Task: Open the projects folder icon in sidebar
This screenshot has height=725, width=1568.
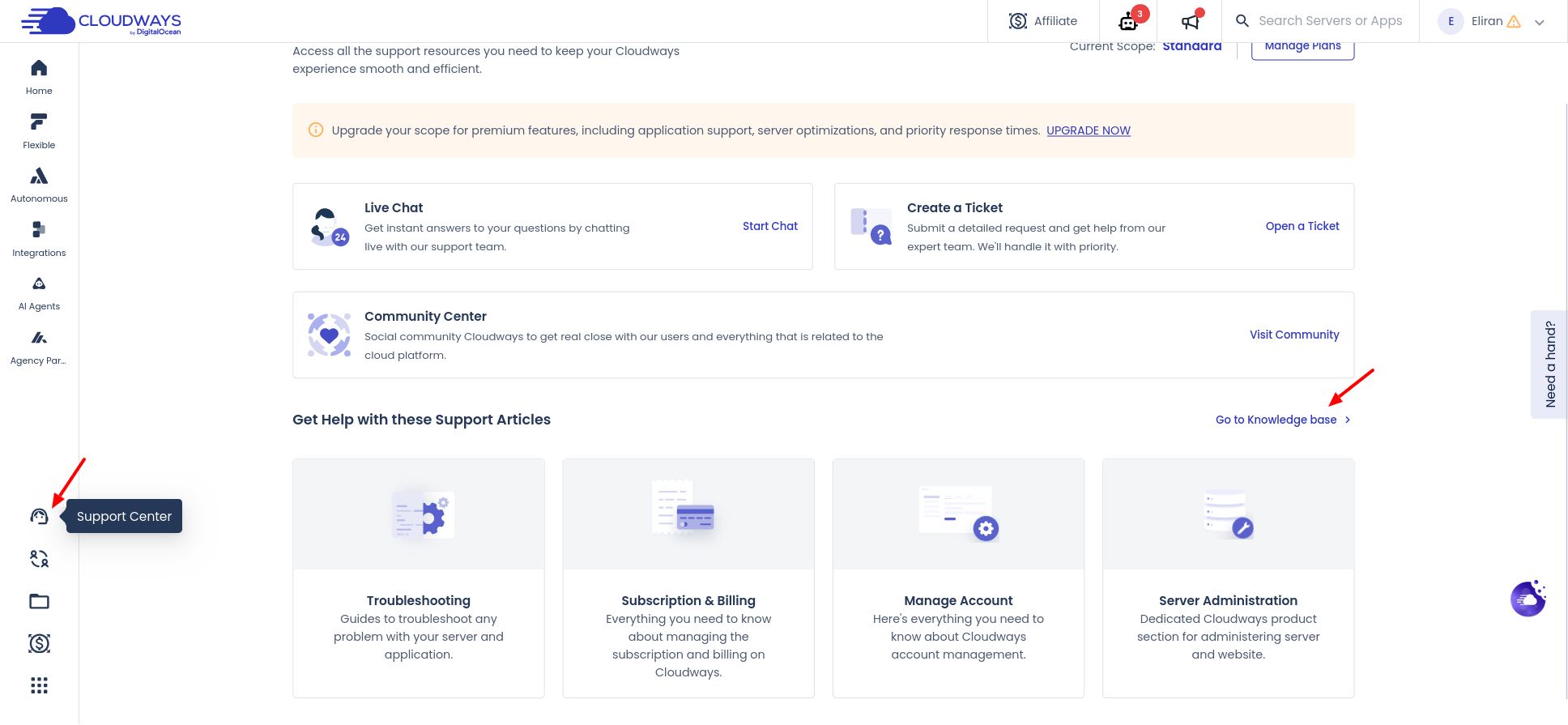Action: click(x=39, y=601)
